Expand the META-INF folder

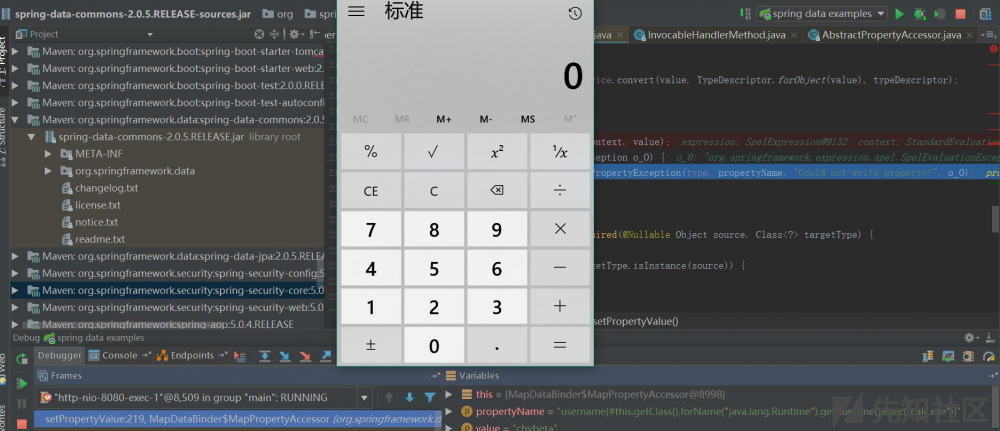[x=48, y=154]
